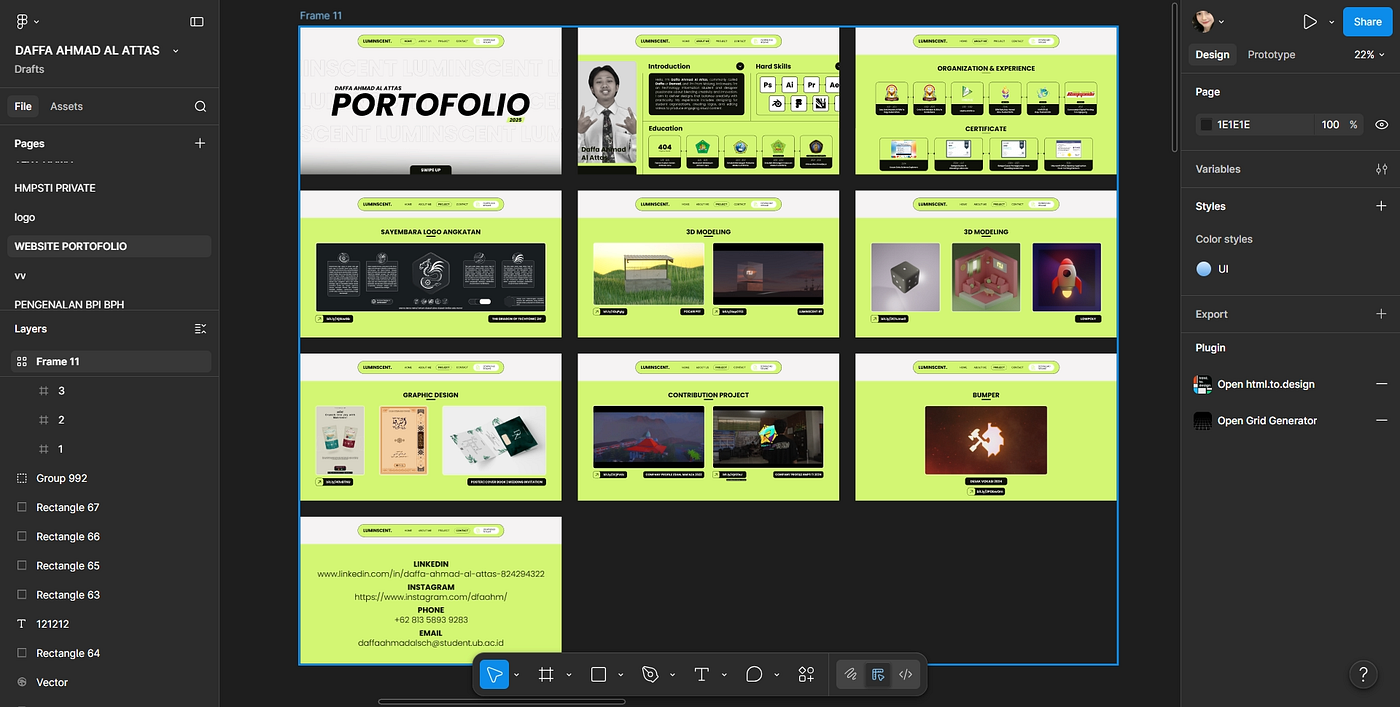1400x707 pixels.
Task: Open the HMPSTI PRIVATE page
Action: [x=110, y=188]
